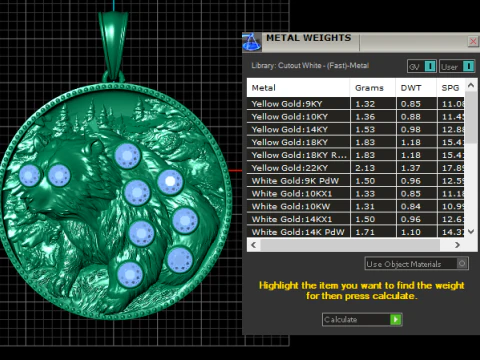Click the DWT column header
480x360 pixels.
pyautogui.click(x=416, y=88)
